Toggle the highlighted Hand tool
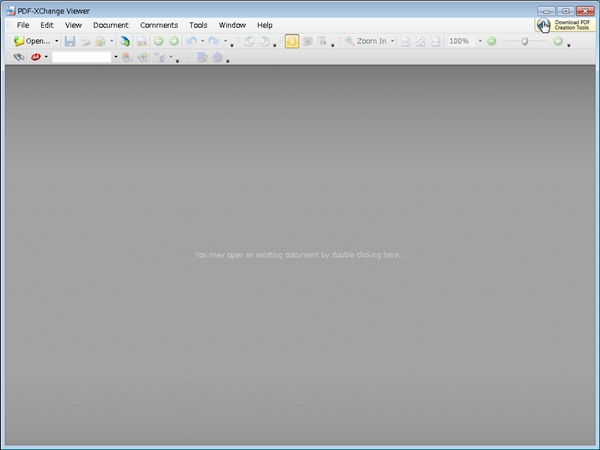 coord(292,41)
